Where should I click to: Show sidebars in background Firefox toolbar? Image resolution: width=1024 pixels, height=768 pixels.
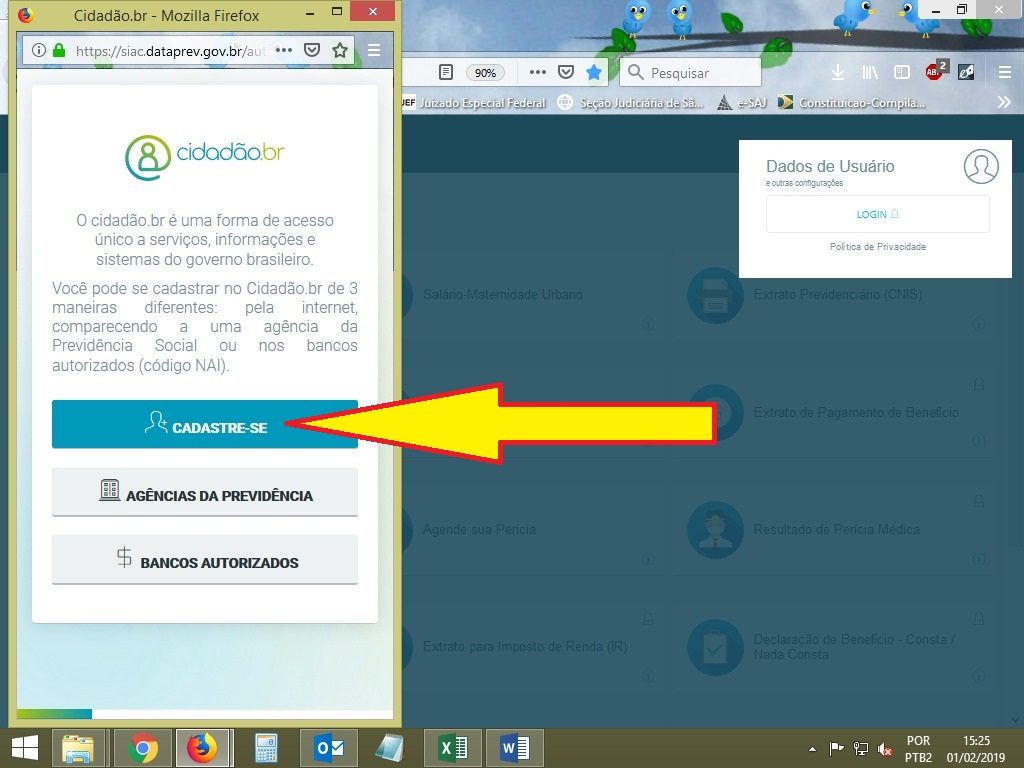coord(902,72)
